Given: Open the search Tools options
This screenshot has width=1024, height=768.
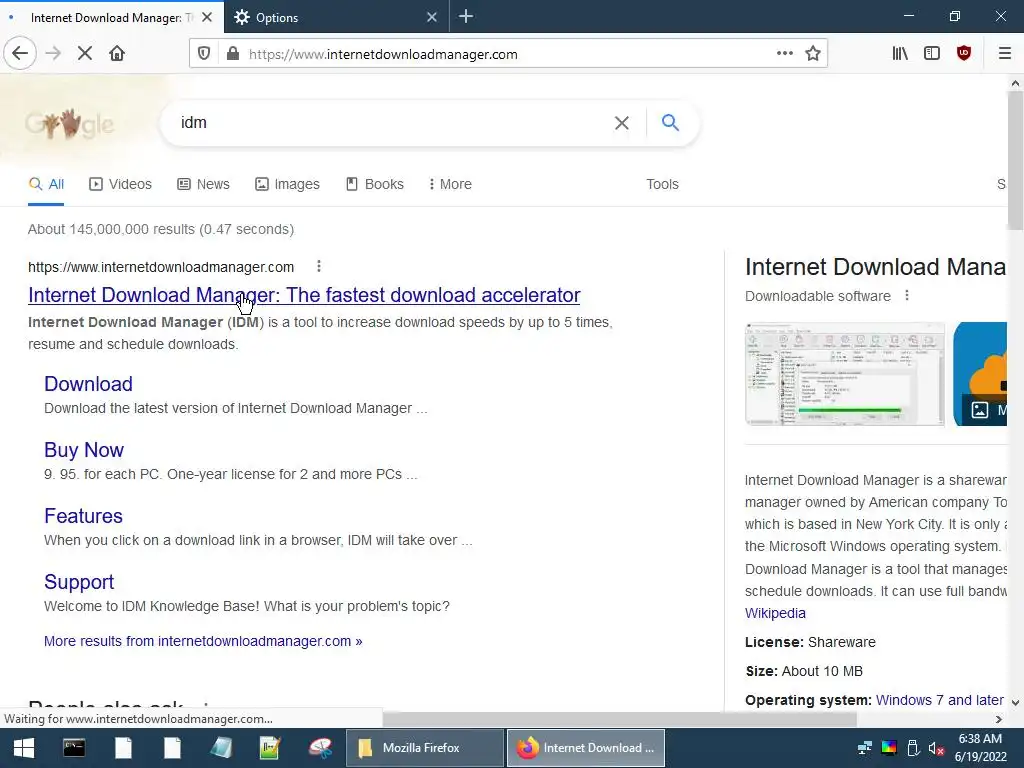Looking at the screenshot, I should click(662, 184).
